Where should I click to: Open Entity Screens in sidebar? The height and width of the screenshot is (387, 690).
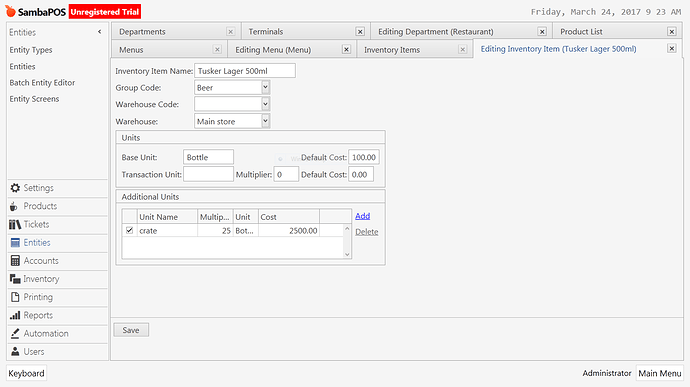pyautogui.click(x=34, y=99)
